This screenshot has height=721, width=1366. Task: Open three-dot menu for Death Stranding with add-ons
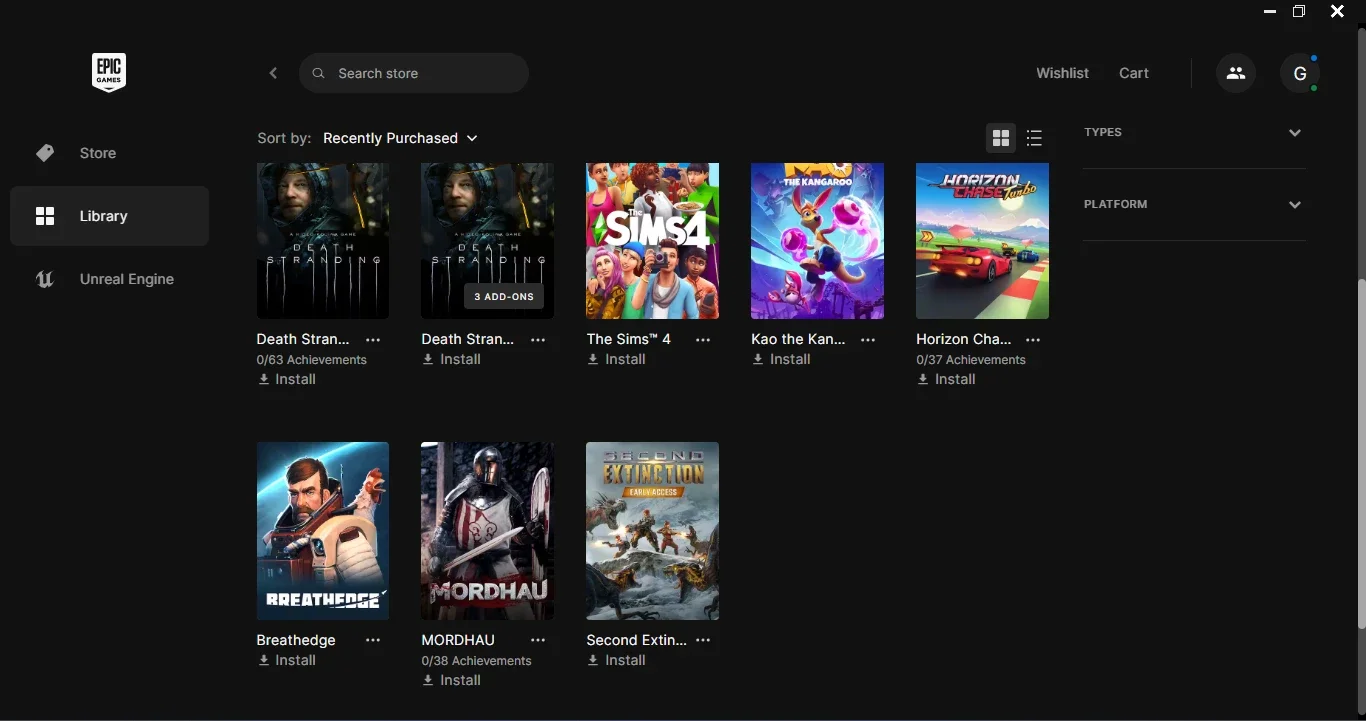pos(538,340)
